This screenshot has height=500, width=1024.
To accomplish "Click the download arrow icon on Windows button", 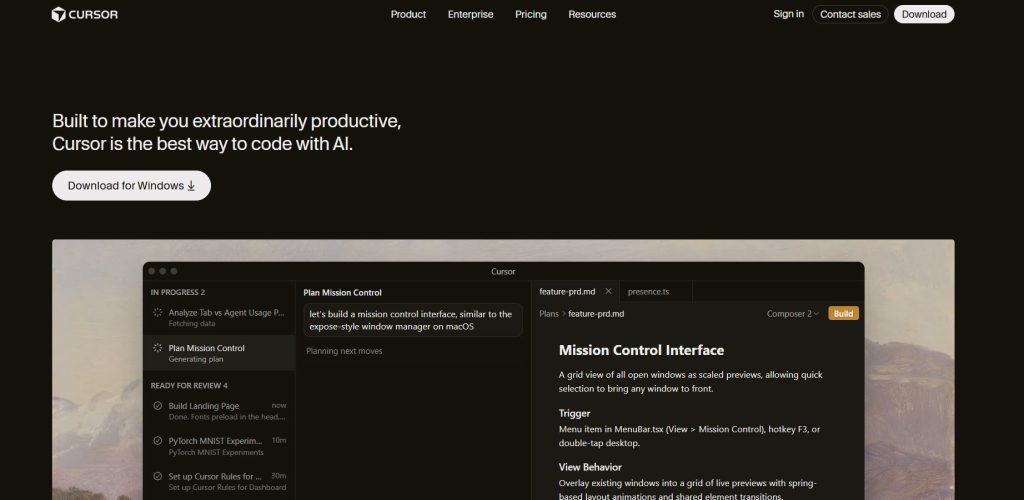I will [191, 186].
